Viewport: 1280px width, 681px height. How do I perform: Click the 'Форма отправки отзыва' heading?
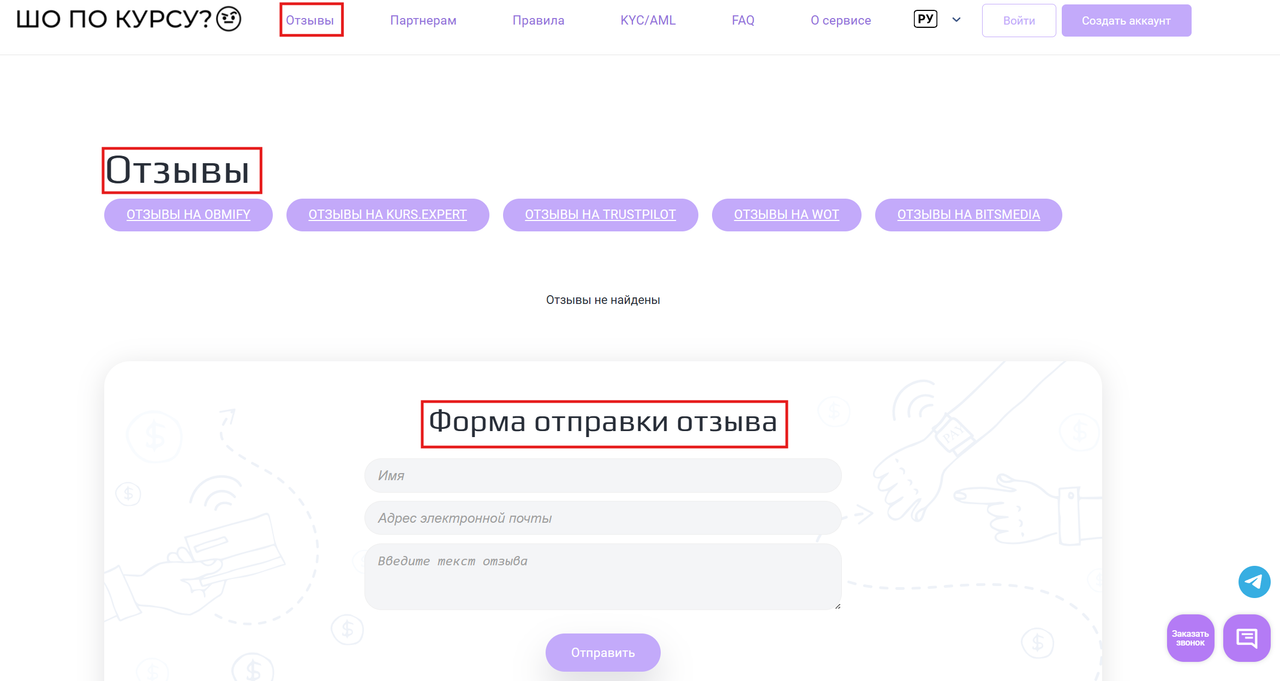point(603,422)
